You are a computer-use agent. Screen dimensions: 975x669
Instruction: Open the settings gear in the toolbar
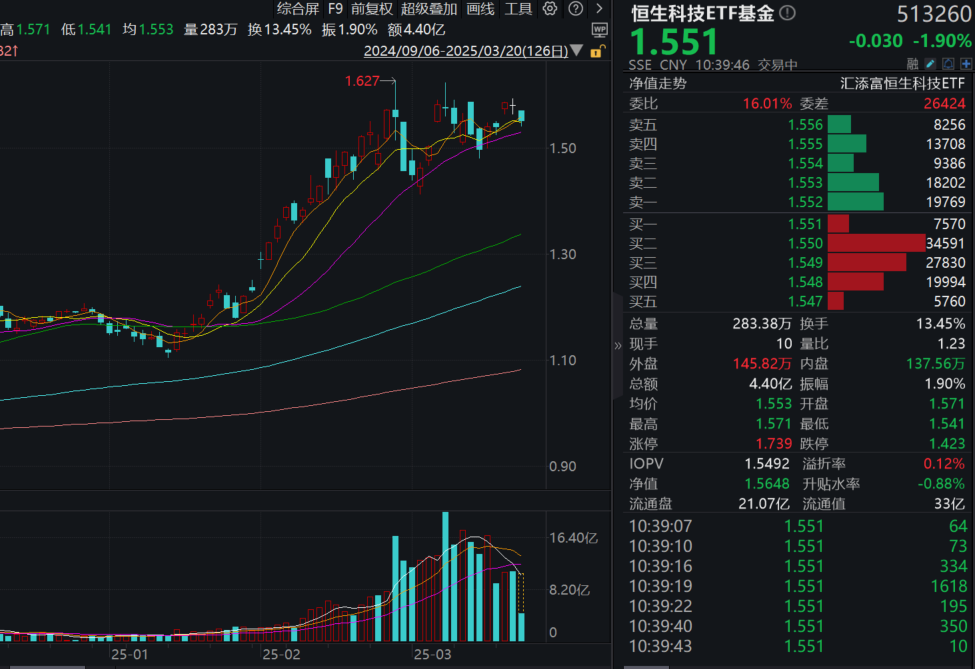549,8
